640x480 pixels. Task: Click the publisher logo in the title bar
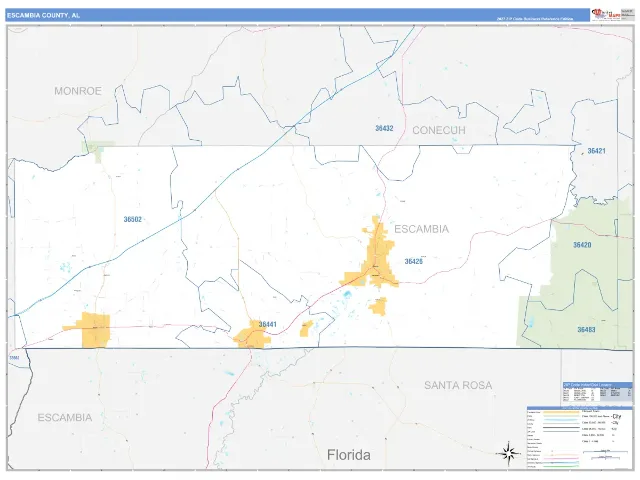click(605, 14)
